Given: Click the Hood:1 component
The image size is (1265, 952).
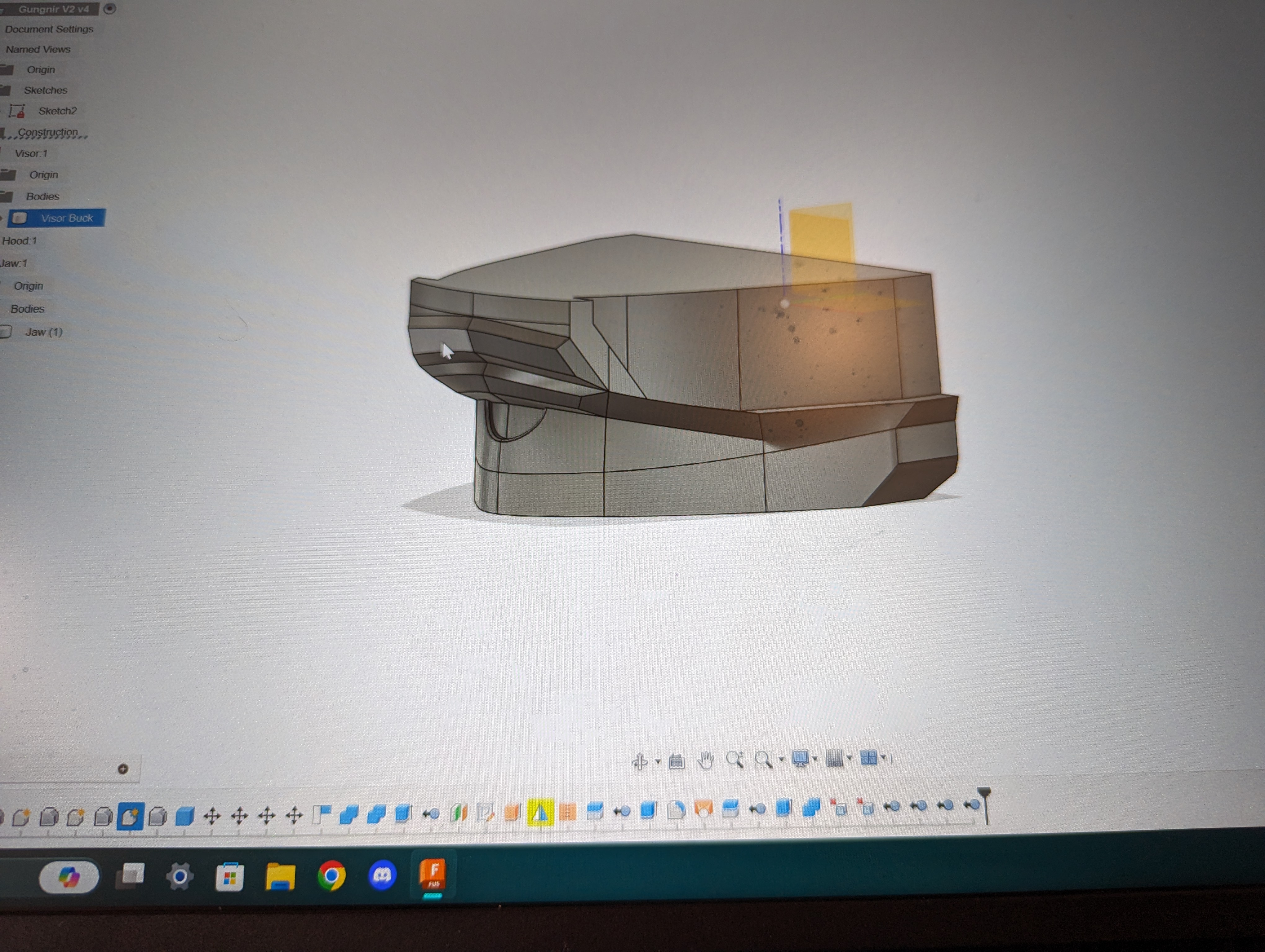Looking at the screenshot, I should [x=20, y=241].
